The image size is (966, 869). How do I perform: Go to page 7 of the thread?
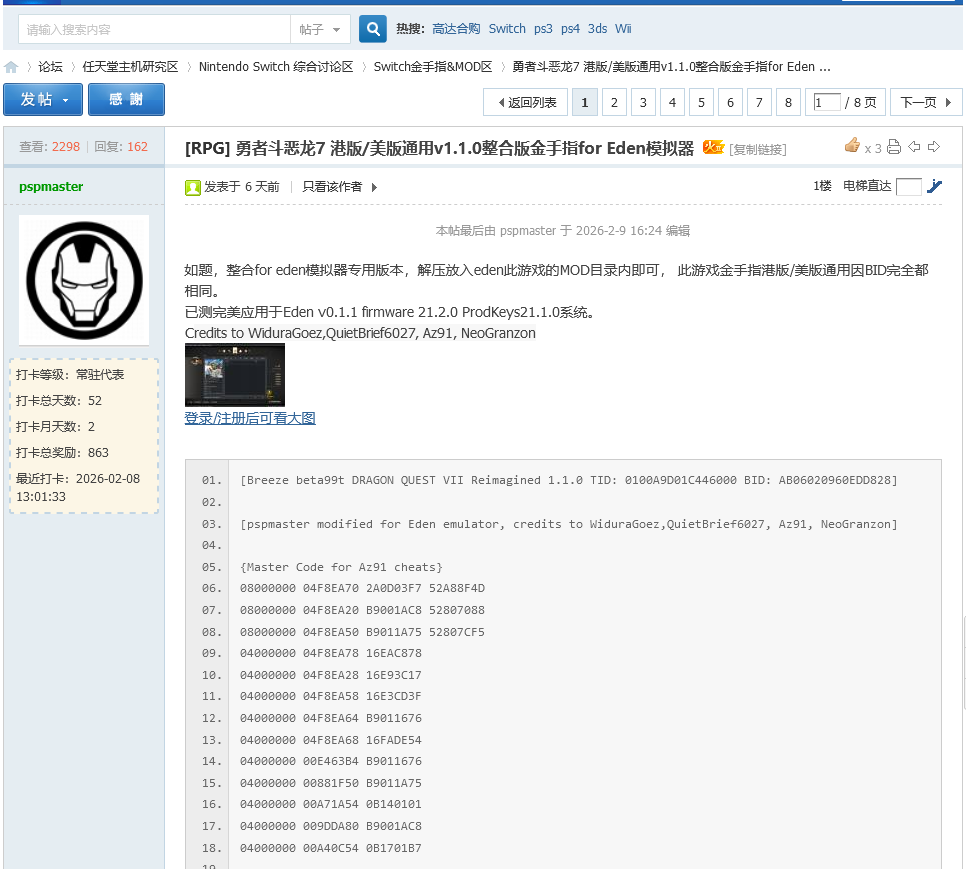pyautogui.click(x=759, y=102)
